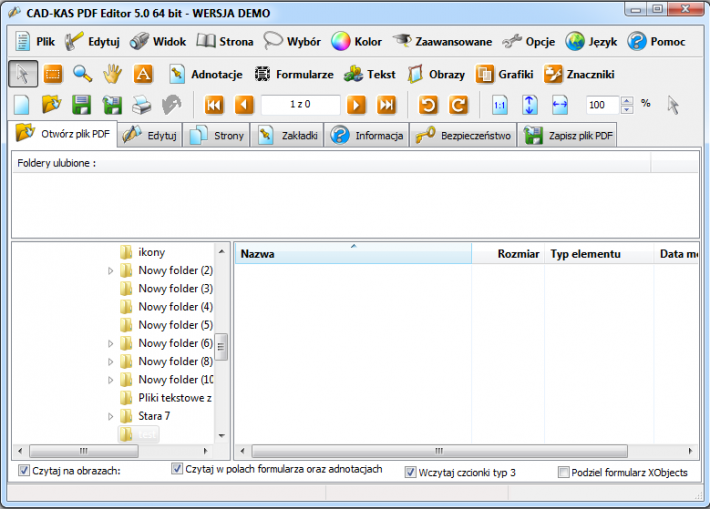
Task: Switch to the Bezpieczeństwo tab
Action: (x=463, y=135)
